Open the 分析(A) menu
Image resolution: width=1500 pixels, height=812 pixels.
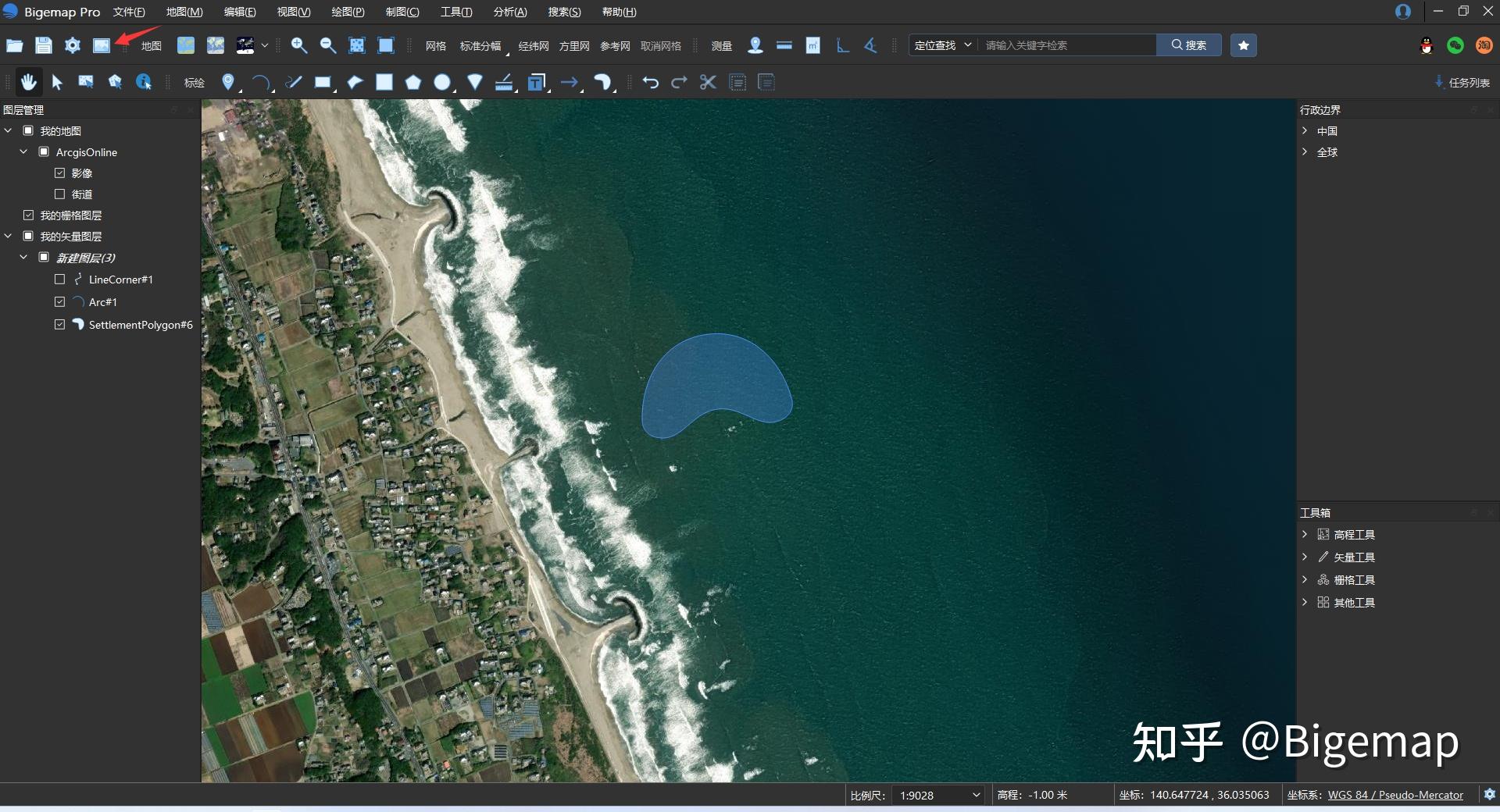[x=509, y=12]
